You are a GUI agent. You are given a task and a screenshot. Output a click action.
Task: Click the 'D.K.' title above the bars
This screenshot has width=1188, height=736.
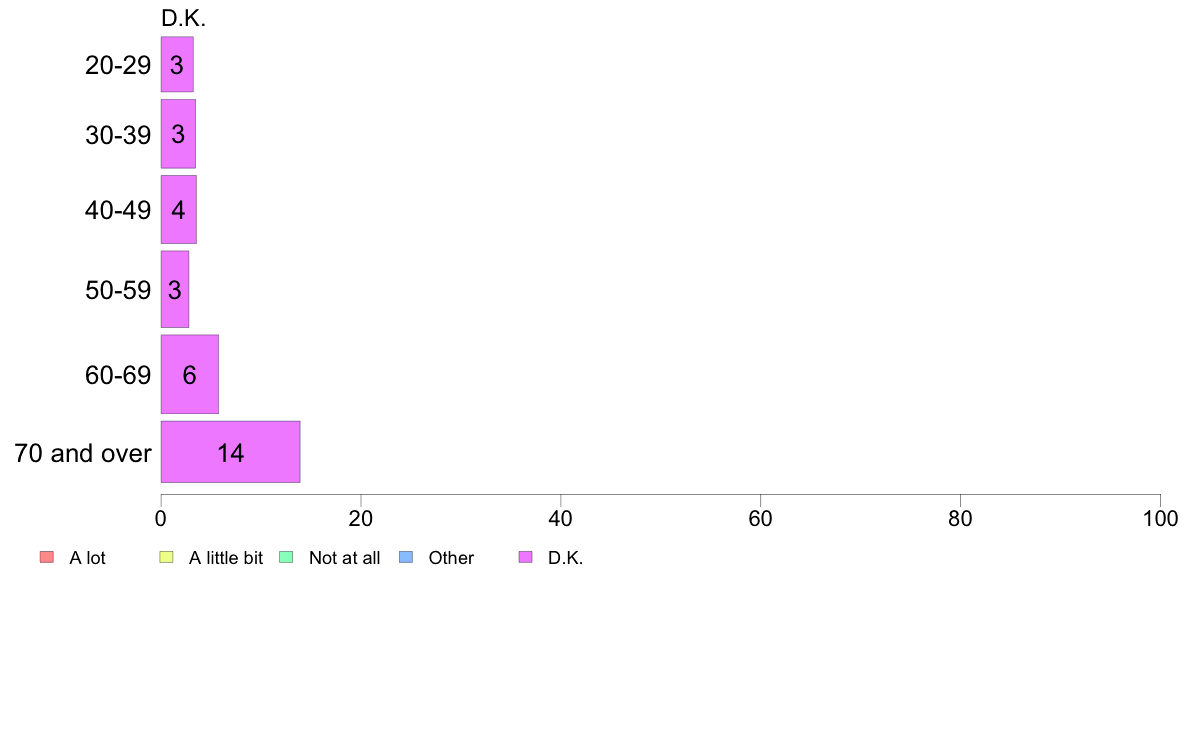(x=183, y=18)
